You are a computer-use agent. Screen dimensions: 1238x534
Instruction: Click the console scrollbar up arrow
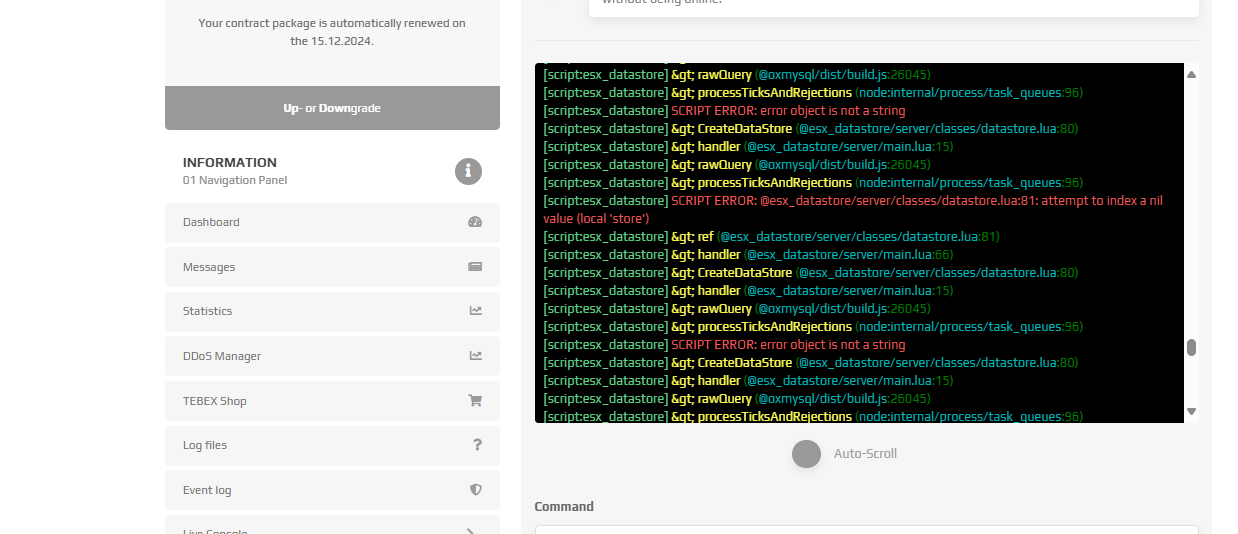pyautogui.click(x=1191, y=74)
